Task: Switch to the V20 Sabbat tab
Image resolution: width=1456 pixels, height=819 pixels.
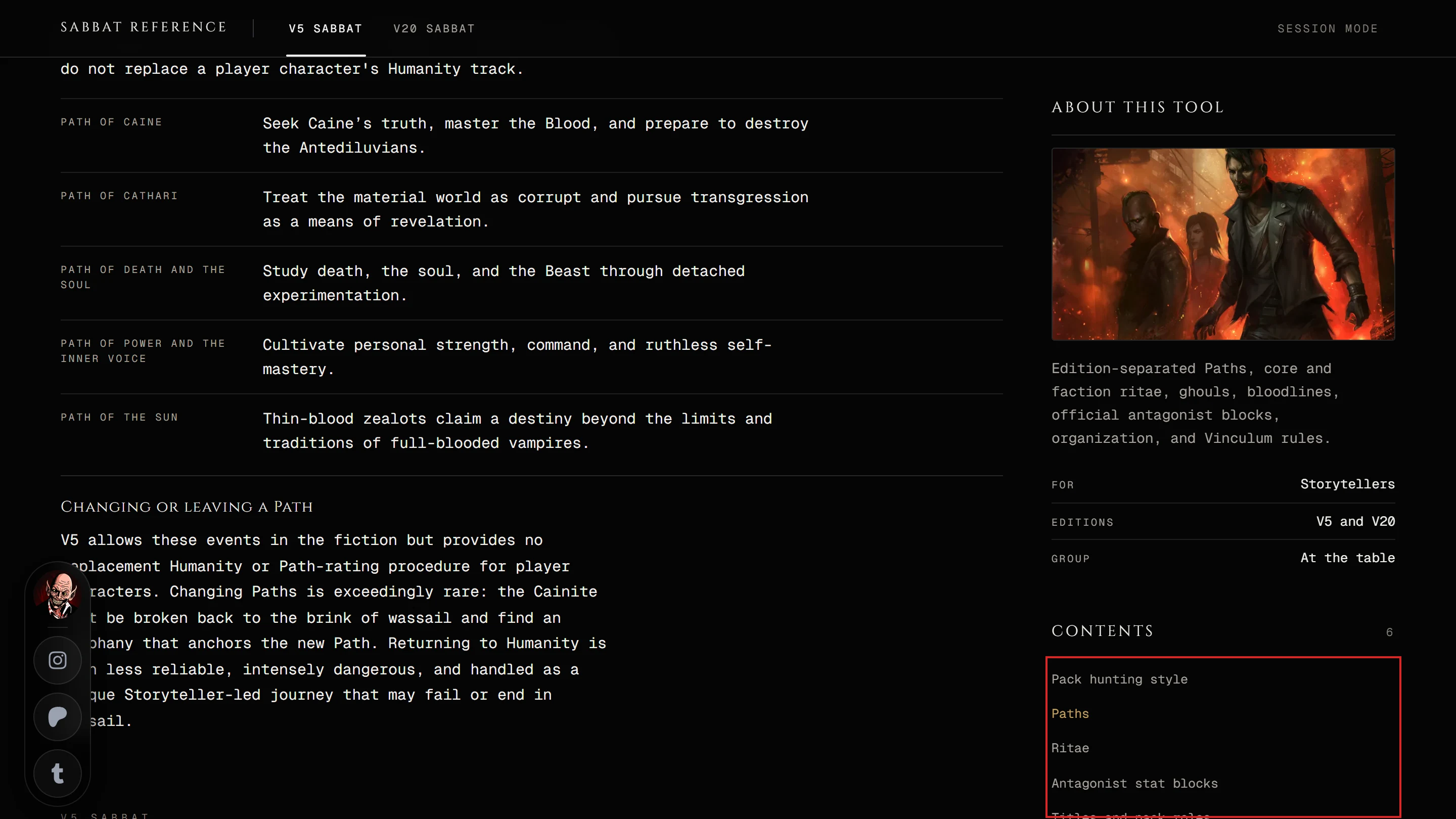Action: coord(434,29)
